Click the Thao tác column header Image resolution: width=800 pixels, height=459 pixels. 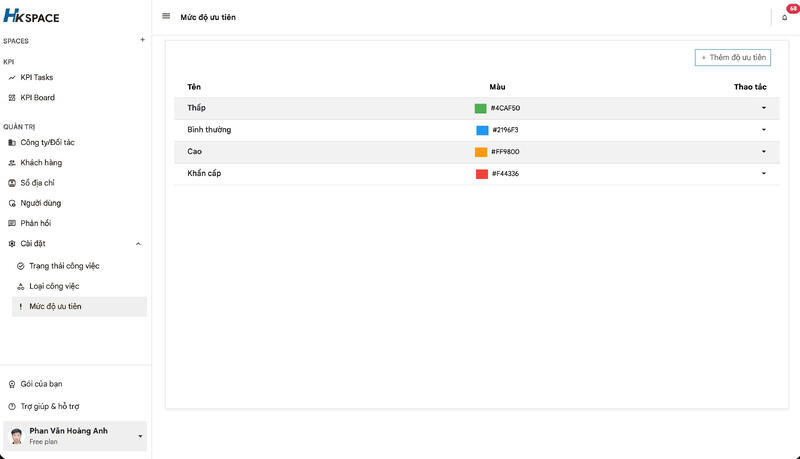click(750, 87)
